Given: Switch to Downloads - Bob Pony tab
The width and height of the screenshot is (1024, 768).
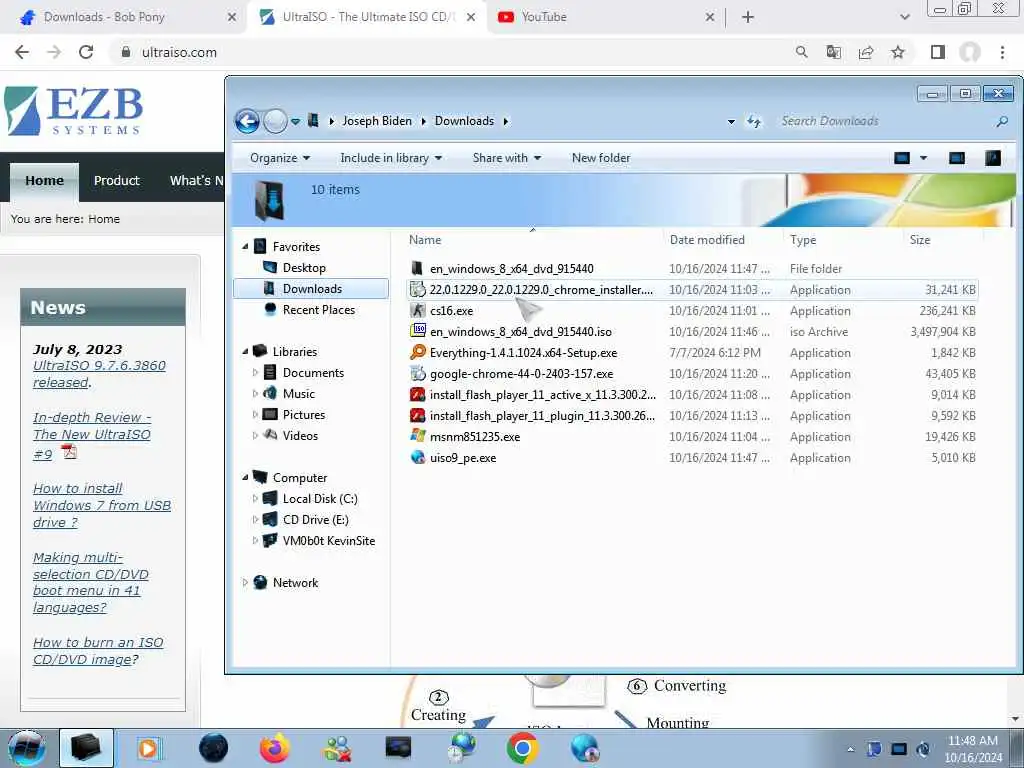Looking at the screenshot, I should tap(124, 17).
